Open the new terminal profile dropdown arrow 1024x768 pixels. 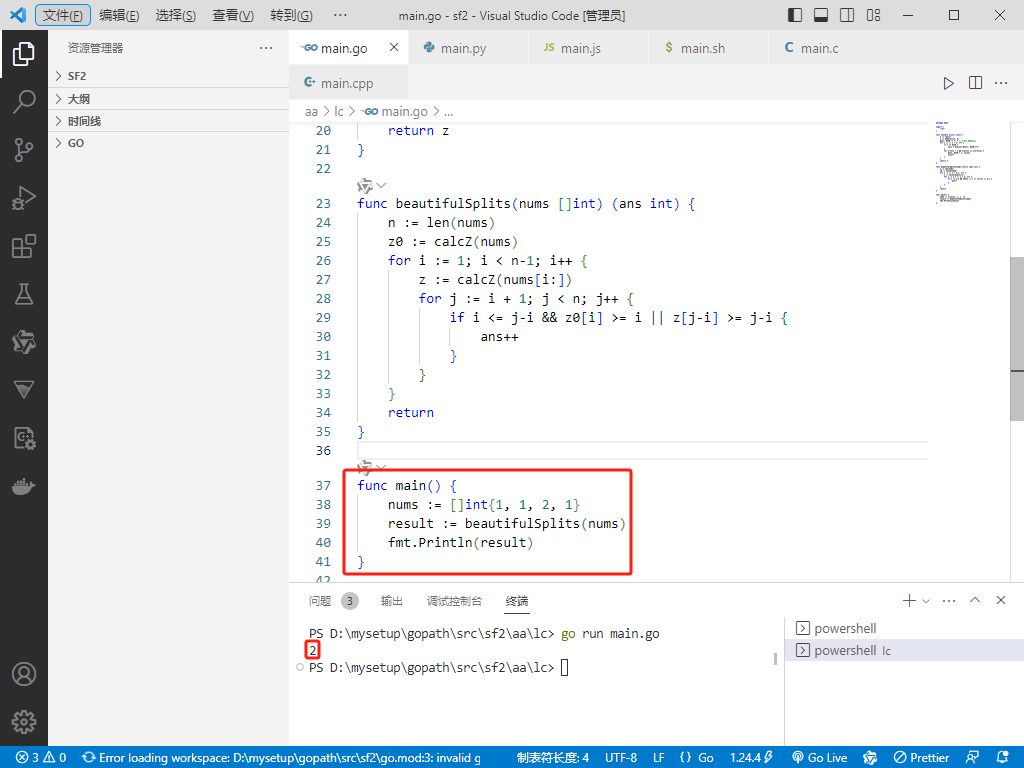pyautogui.click(x=926, y=601)
